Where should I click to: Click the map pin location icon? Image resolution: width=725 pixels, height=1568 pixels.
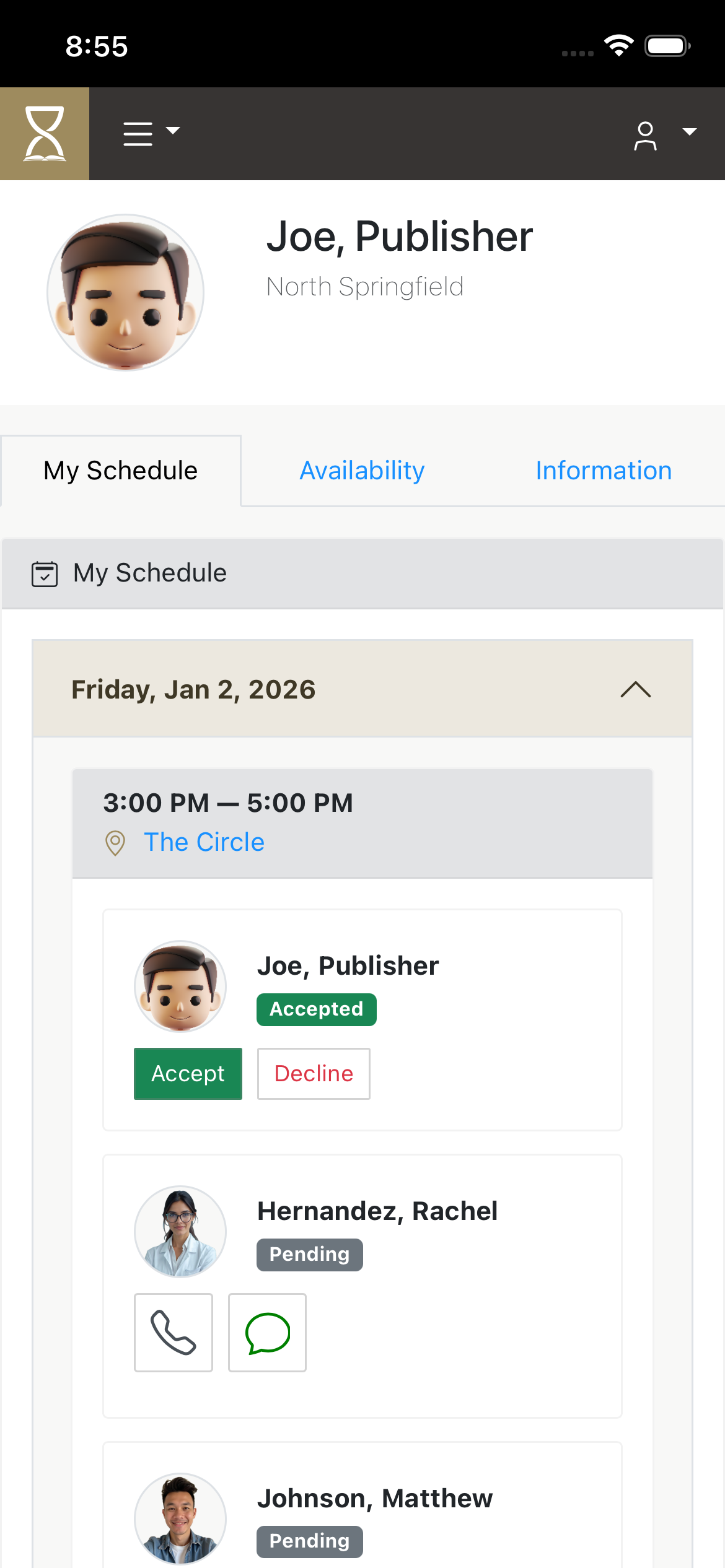tap(115, 843)
